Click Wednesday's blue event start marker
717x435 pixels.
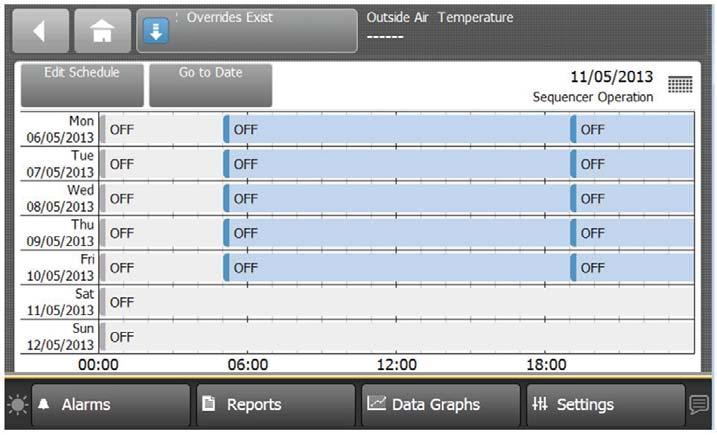click(x=226, y=198)
